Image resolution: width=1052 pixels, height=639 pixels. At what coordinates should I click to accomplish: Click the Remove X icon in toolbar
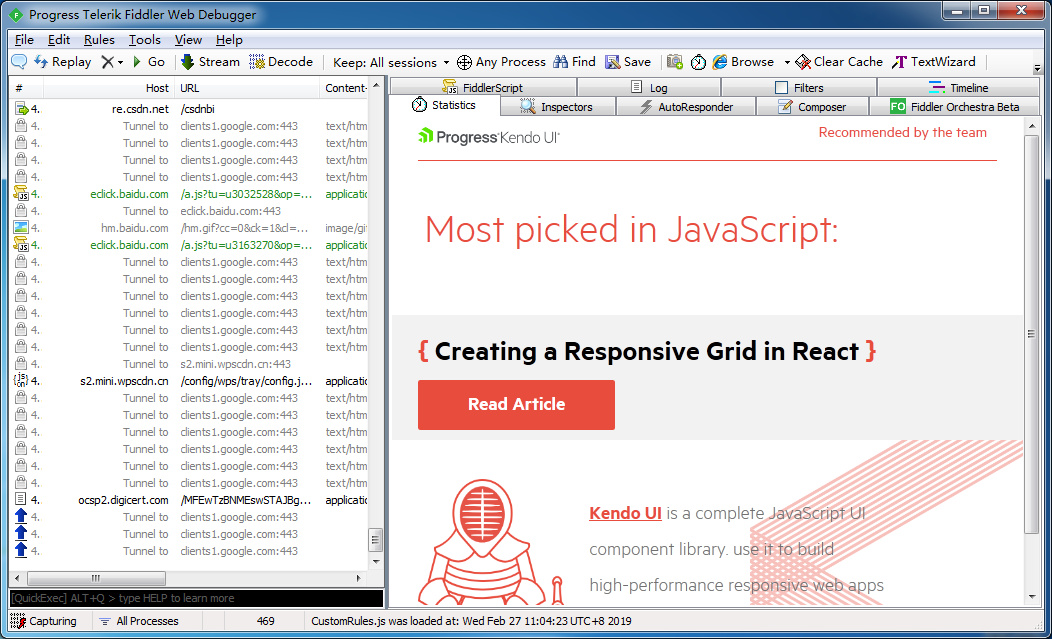click(107, 62)
